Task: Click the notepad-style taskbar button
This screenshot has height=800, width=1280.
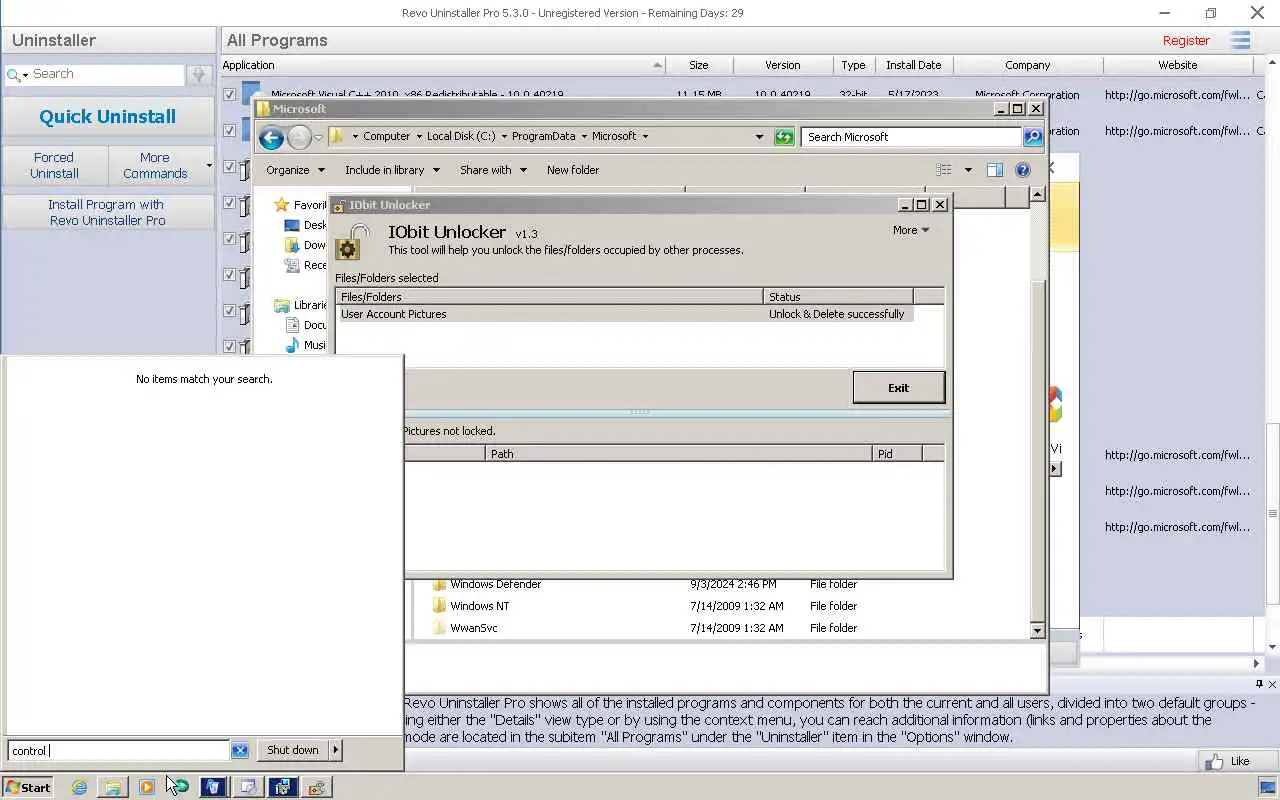Action: click(247, 787)
